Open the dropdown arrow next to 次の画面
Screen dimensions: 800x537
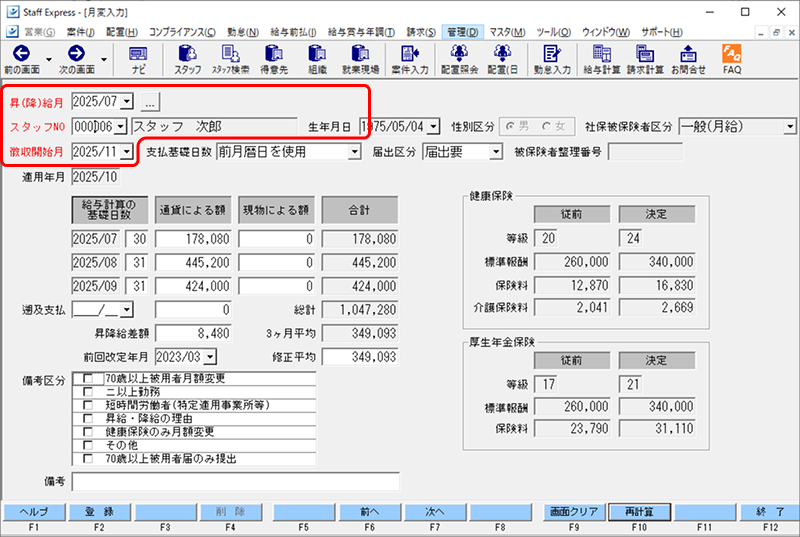coord(104,60)
